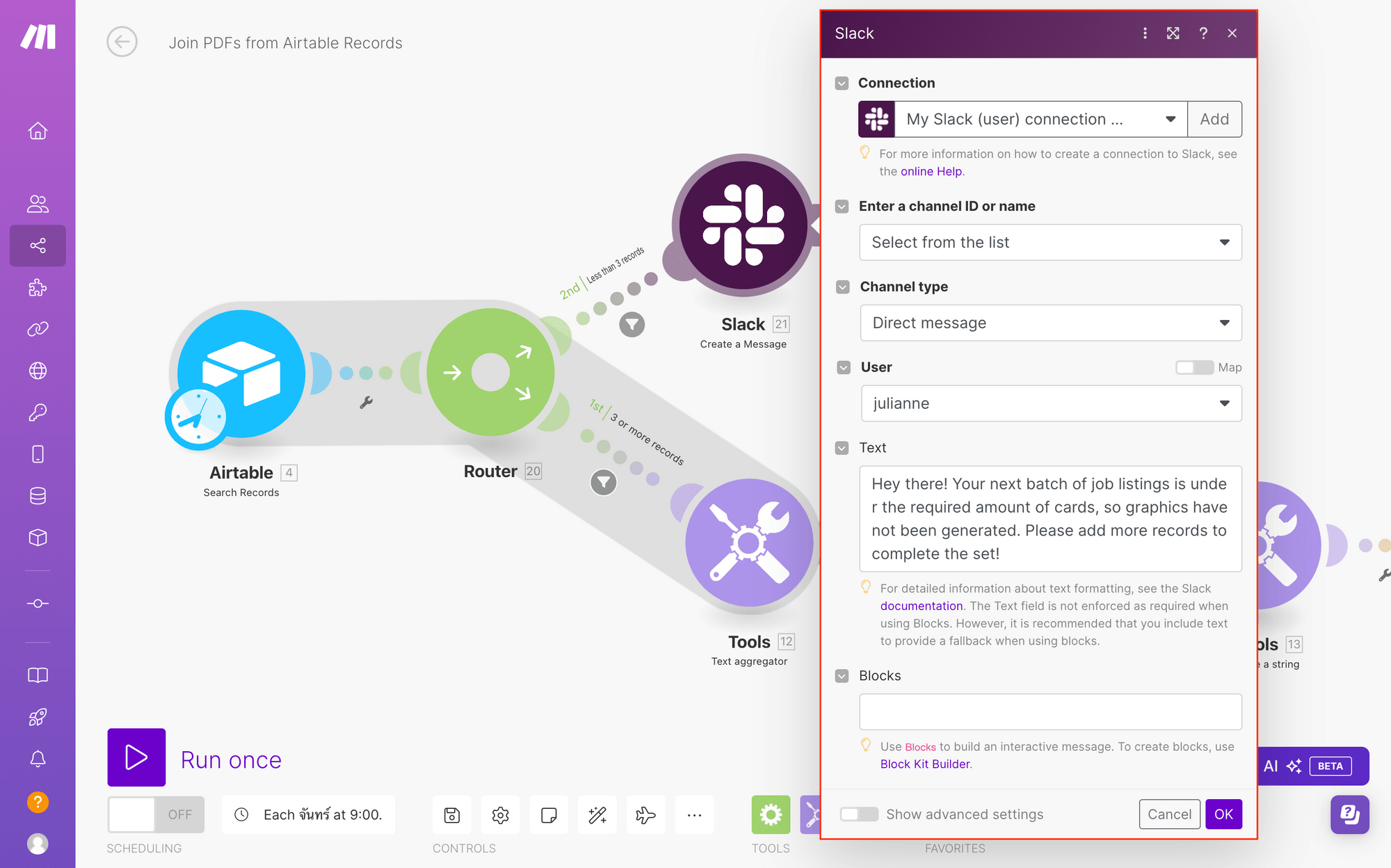The height and width of the screenshot is (868, 1391).
Task: Go to the Home sidebar icon
Action: pyautogui.click(x=38, y=131)
